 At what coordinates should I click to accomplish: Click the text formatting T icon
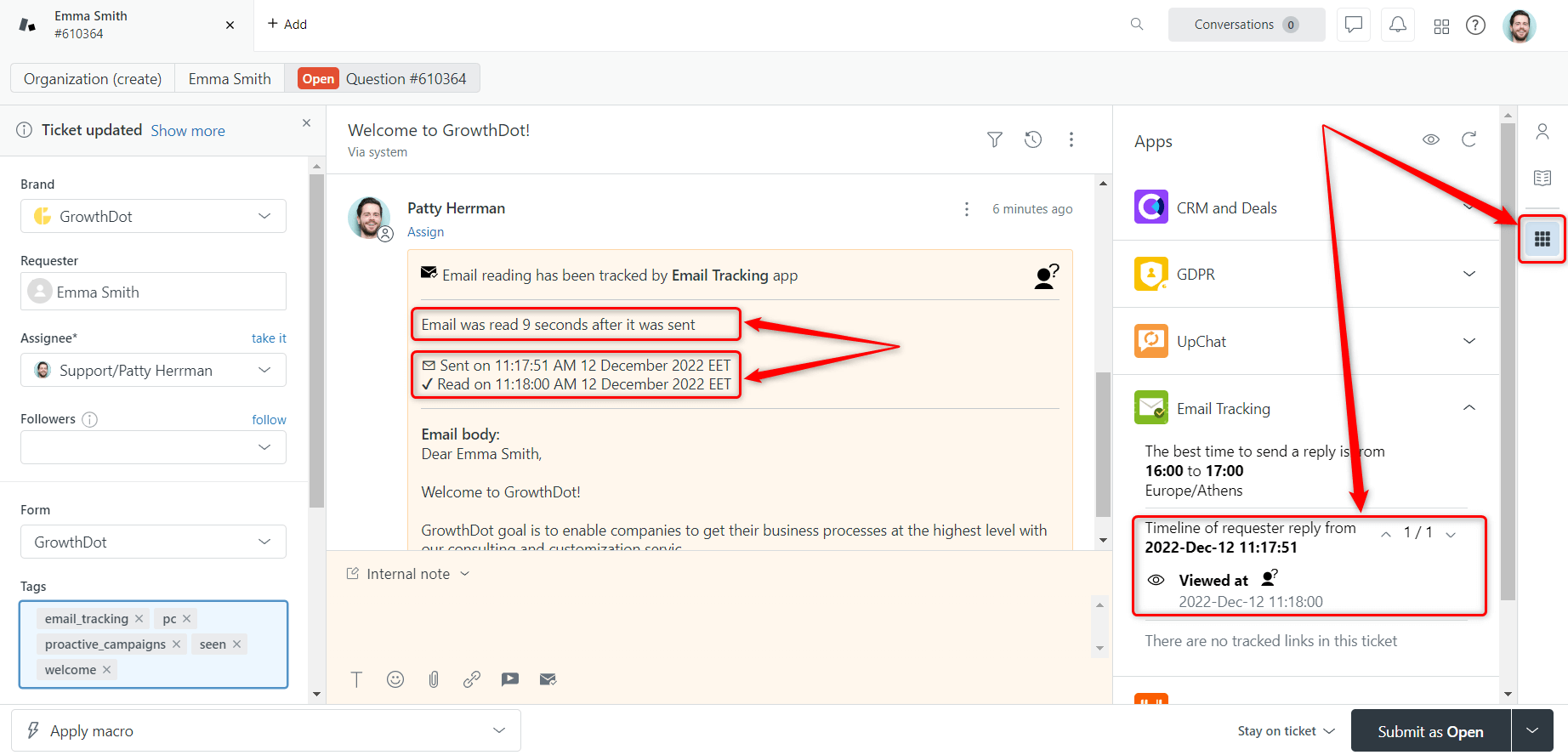(x=356, y=679)
